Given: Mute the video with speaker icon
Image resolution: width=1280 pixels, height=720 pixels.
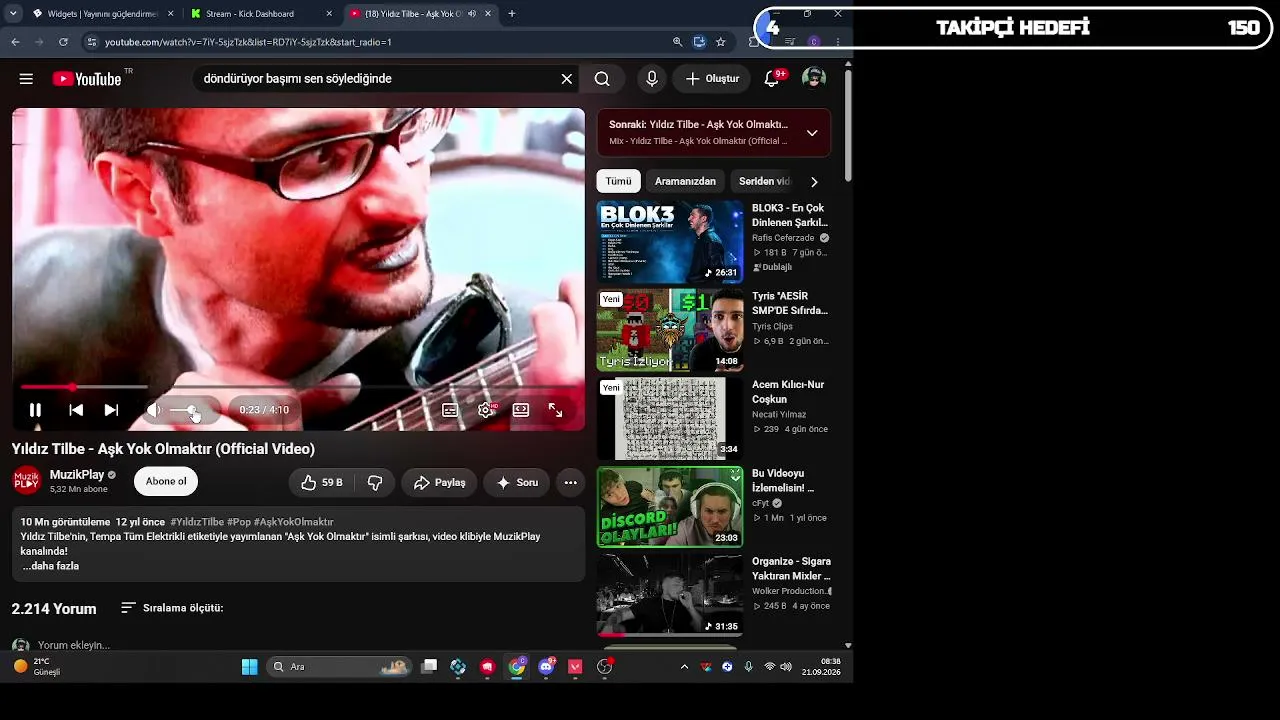Looking at the screenshot, I should click(x=154, y=410).
